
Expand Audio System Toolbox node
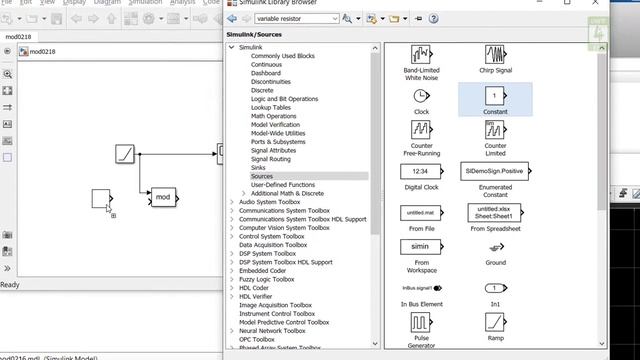(x=232, y=202)
